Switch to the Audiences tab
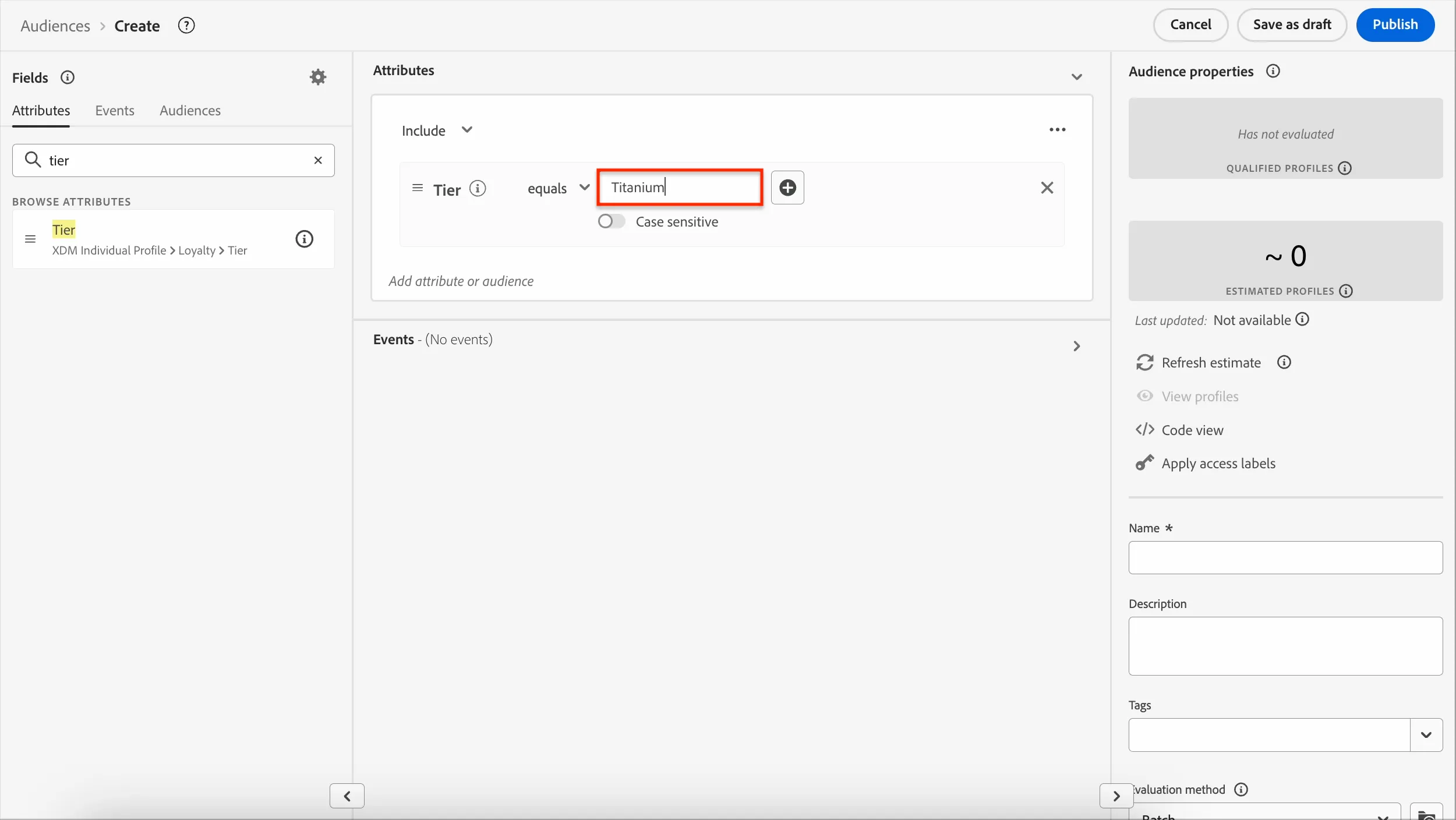The width and height of the screenshot is (1456, 820). (190, 111)
